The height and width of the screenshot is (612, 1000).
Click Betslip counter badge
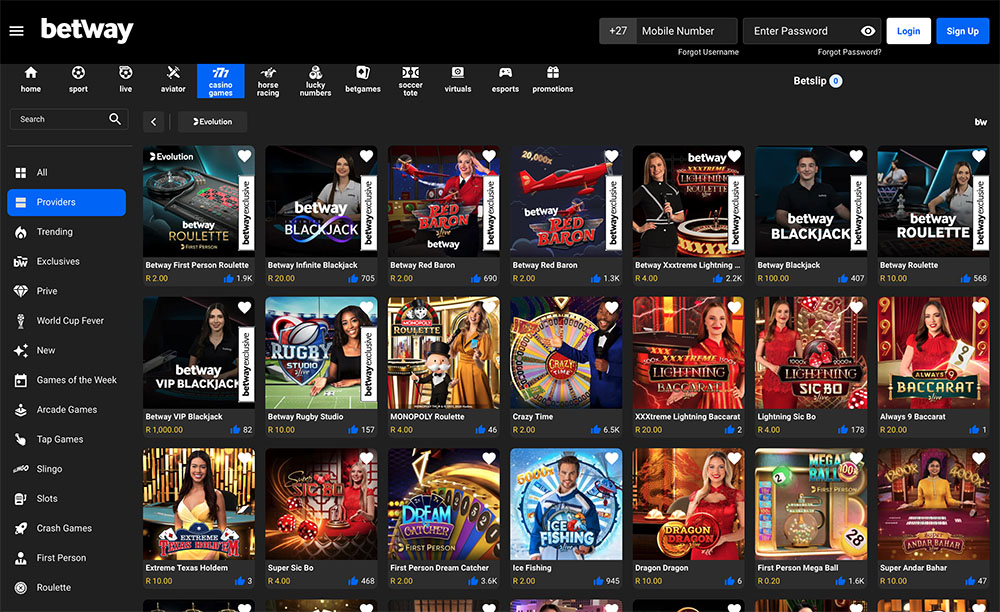pos(835,81)
